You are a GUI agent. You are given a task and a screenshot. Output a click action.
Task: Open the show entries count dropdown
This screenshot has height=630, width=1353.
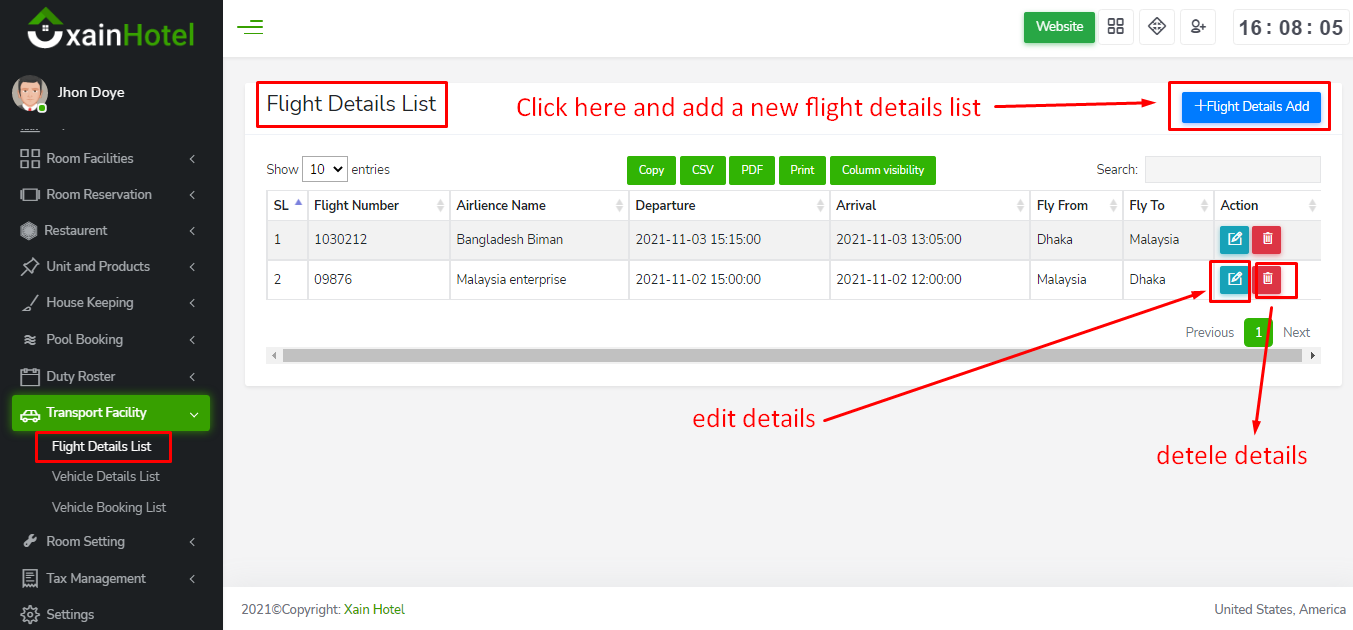[324, 170]
